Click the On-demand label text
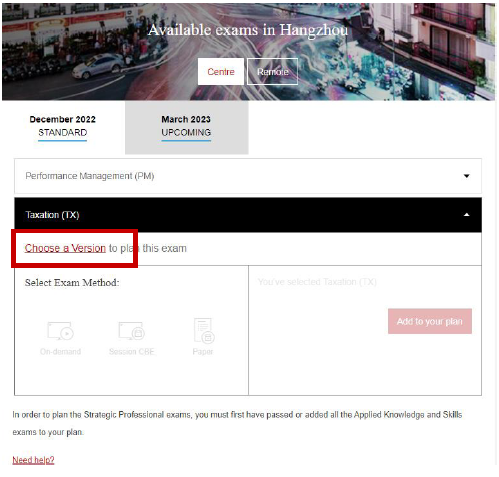The image size is (499, 477). coord(60,352)
